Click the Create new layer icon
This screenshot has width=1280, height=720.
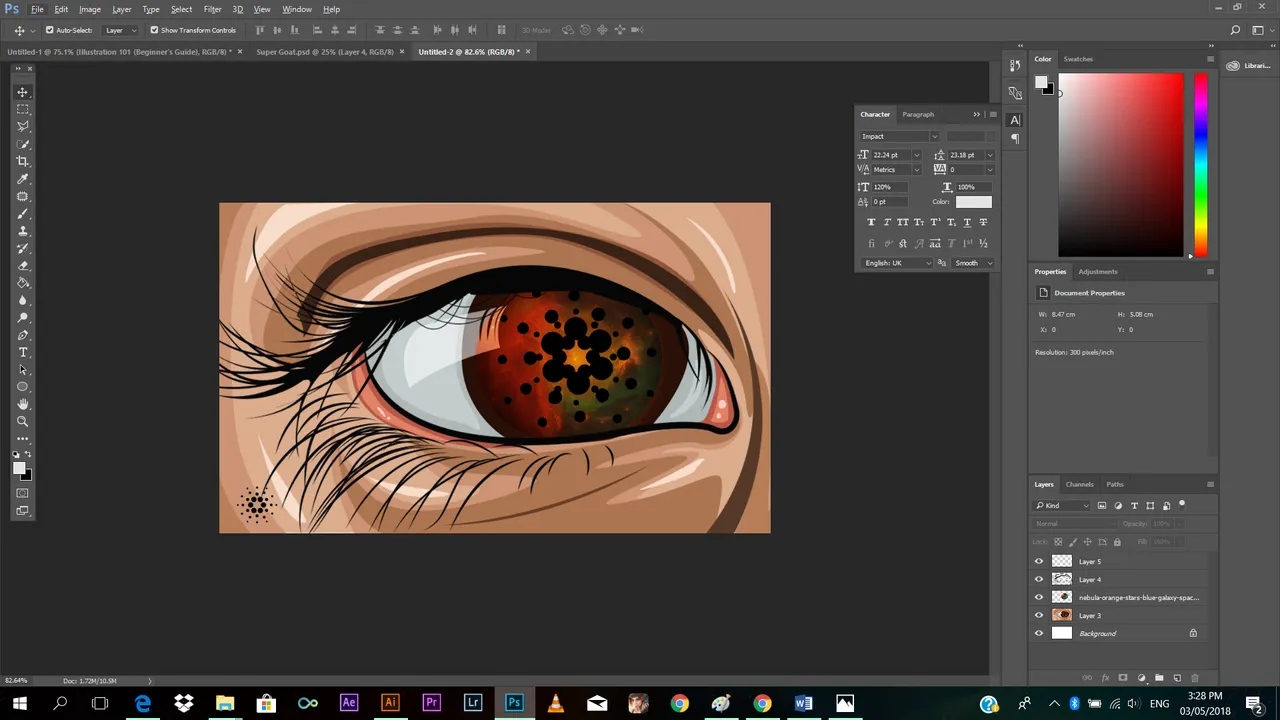(x=1177, y=678)
